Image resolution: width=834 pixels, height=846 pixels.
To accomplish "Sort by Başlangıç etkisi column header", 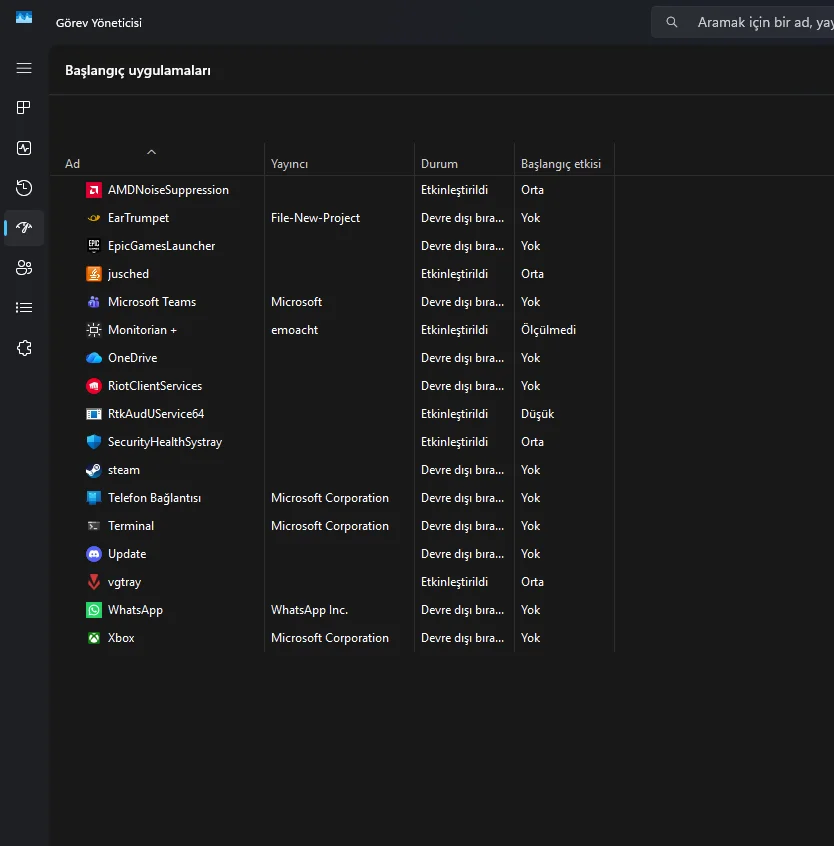I will click(x=560, y=164).
